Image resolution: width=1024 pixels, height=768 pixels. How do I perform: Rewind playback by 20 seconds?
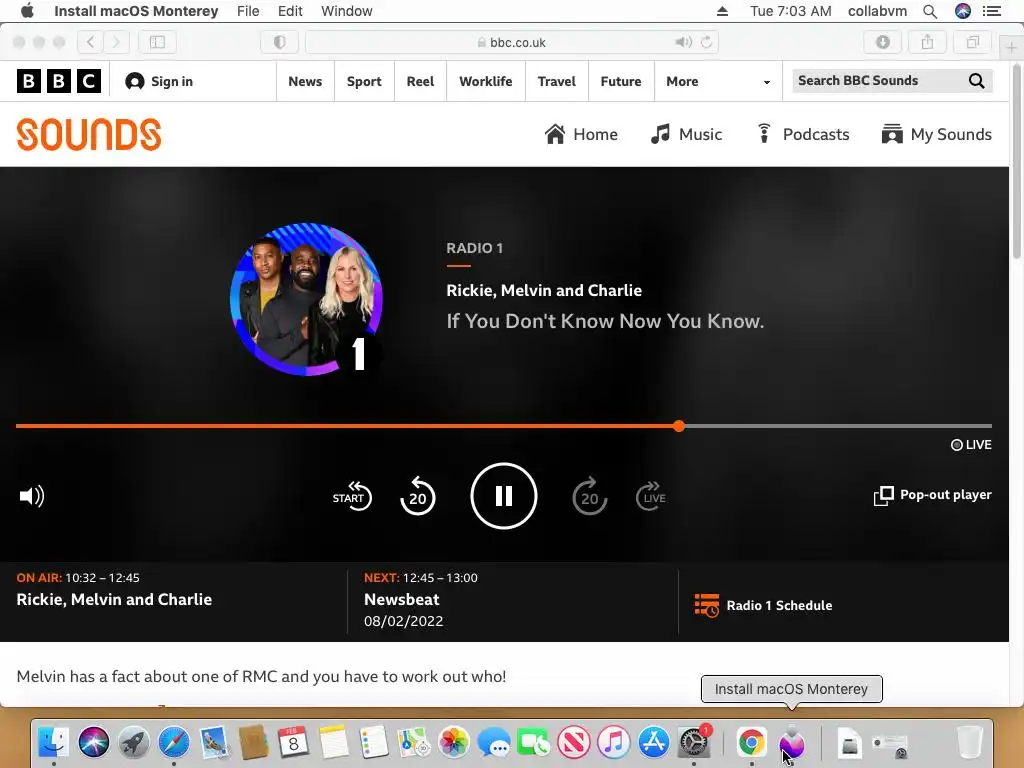coord(417,496)
